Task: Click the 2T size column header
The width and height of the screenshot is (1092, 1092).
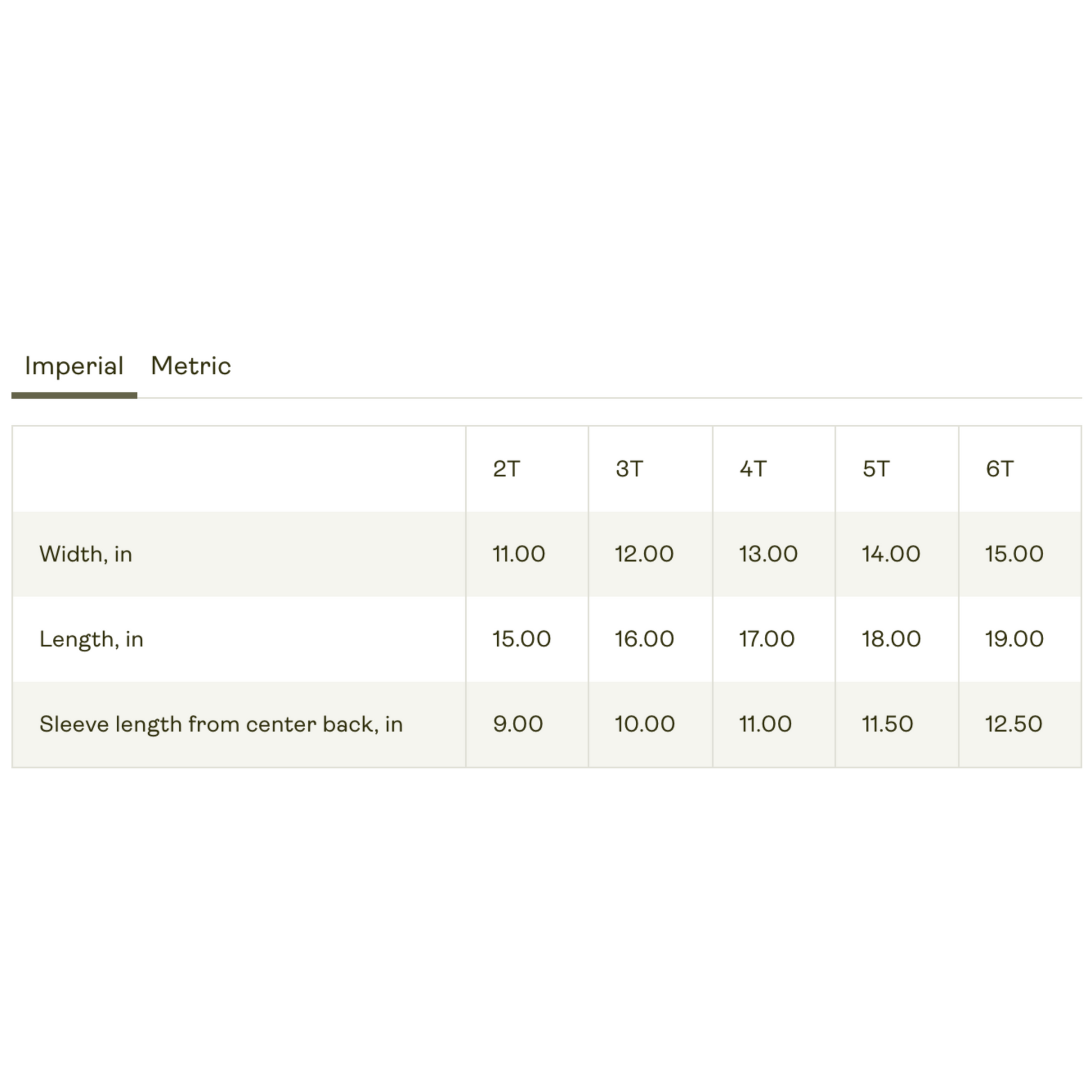Action: [506, 469]
